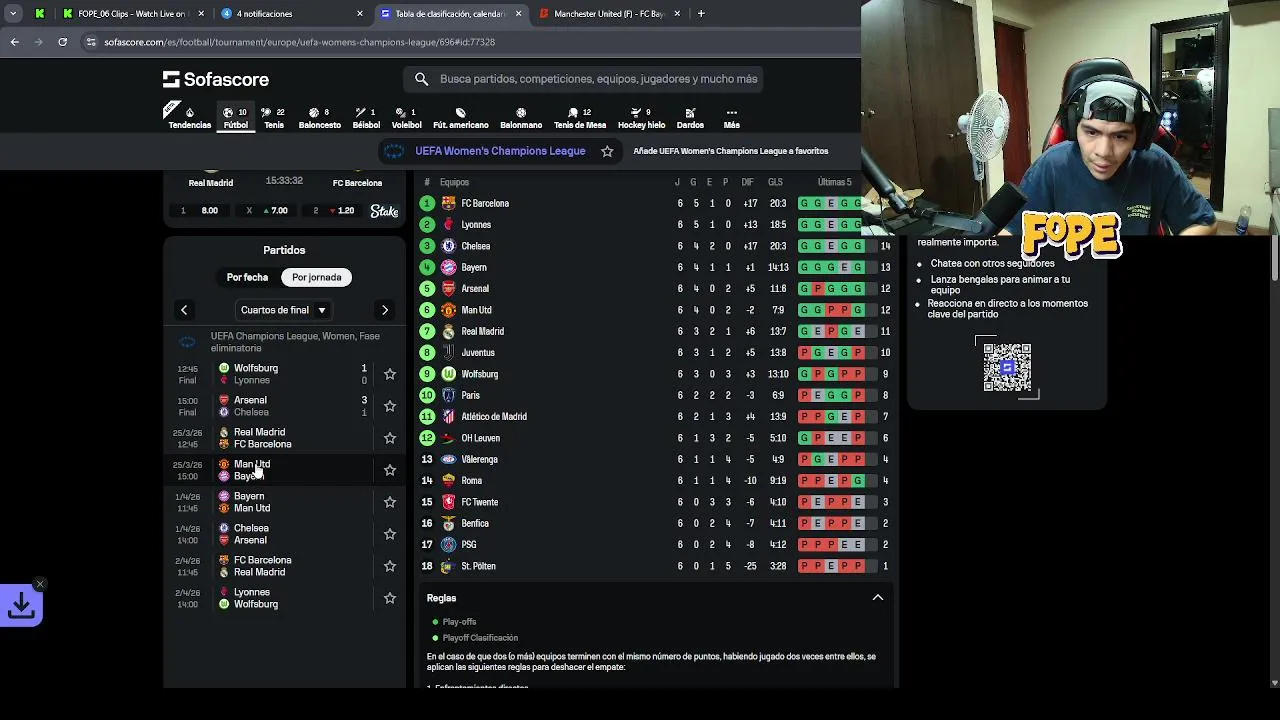The width and height of the screenshot is (1280, 720).
Task: Click UEFA Women's Champions League title
Action: [500, 151]
